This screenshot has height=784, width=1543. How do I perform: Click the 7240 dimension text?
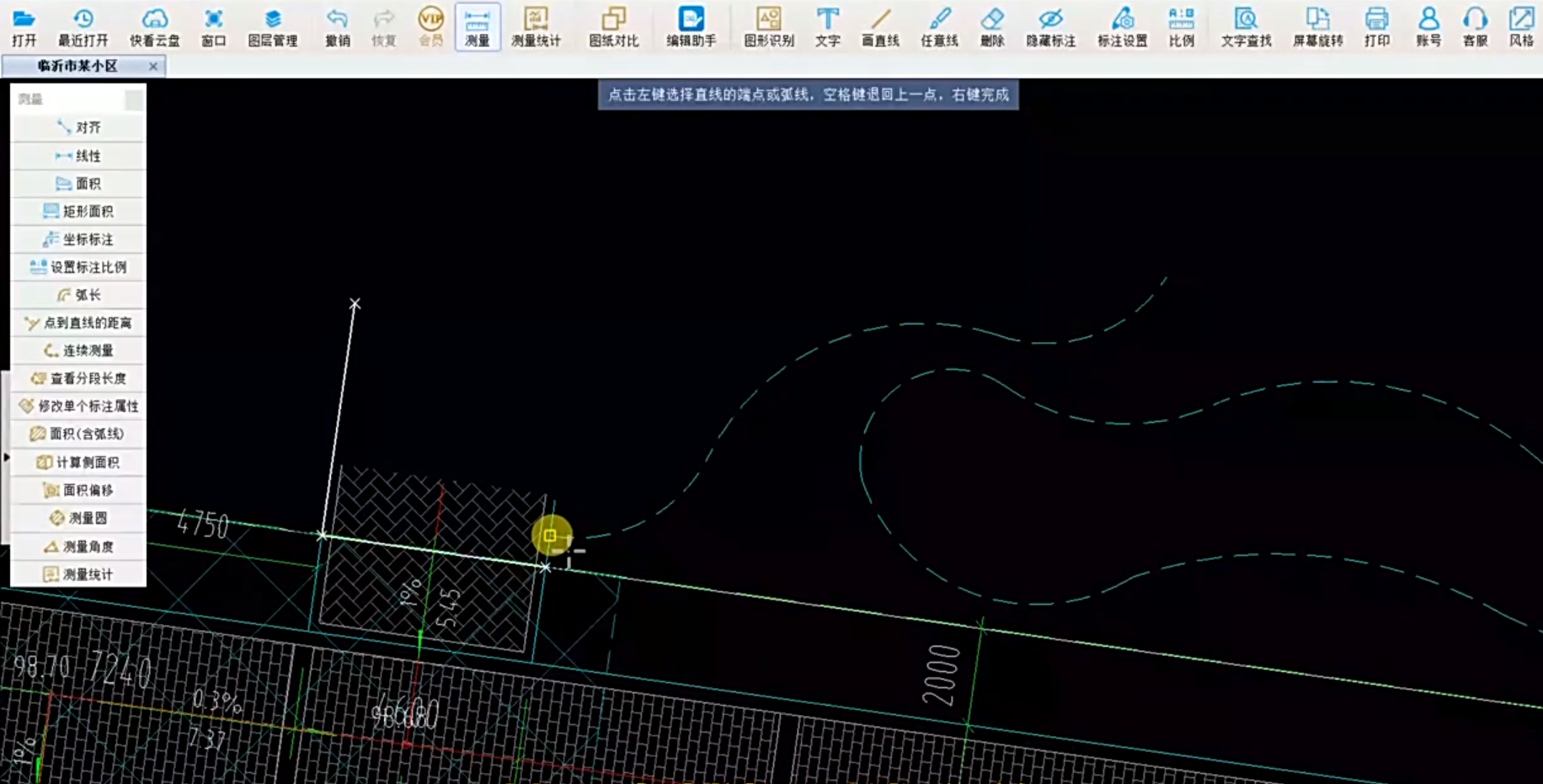pyautogui.click(x=120, y=669)
